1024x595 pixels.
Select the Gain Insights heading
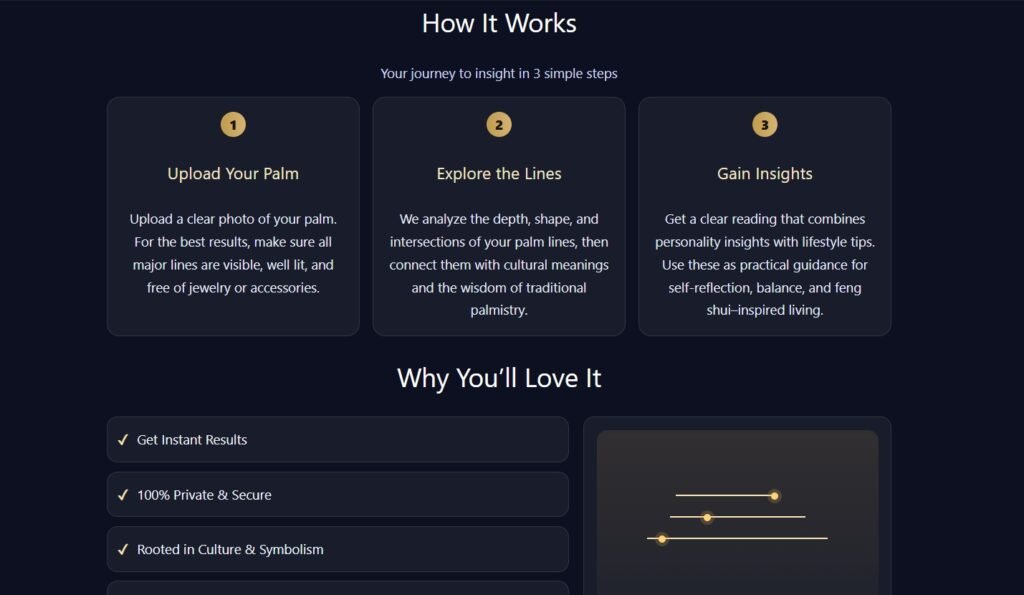(765, 174)
